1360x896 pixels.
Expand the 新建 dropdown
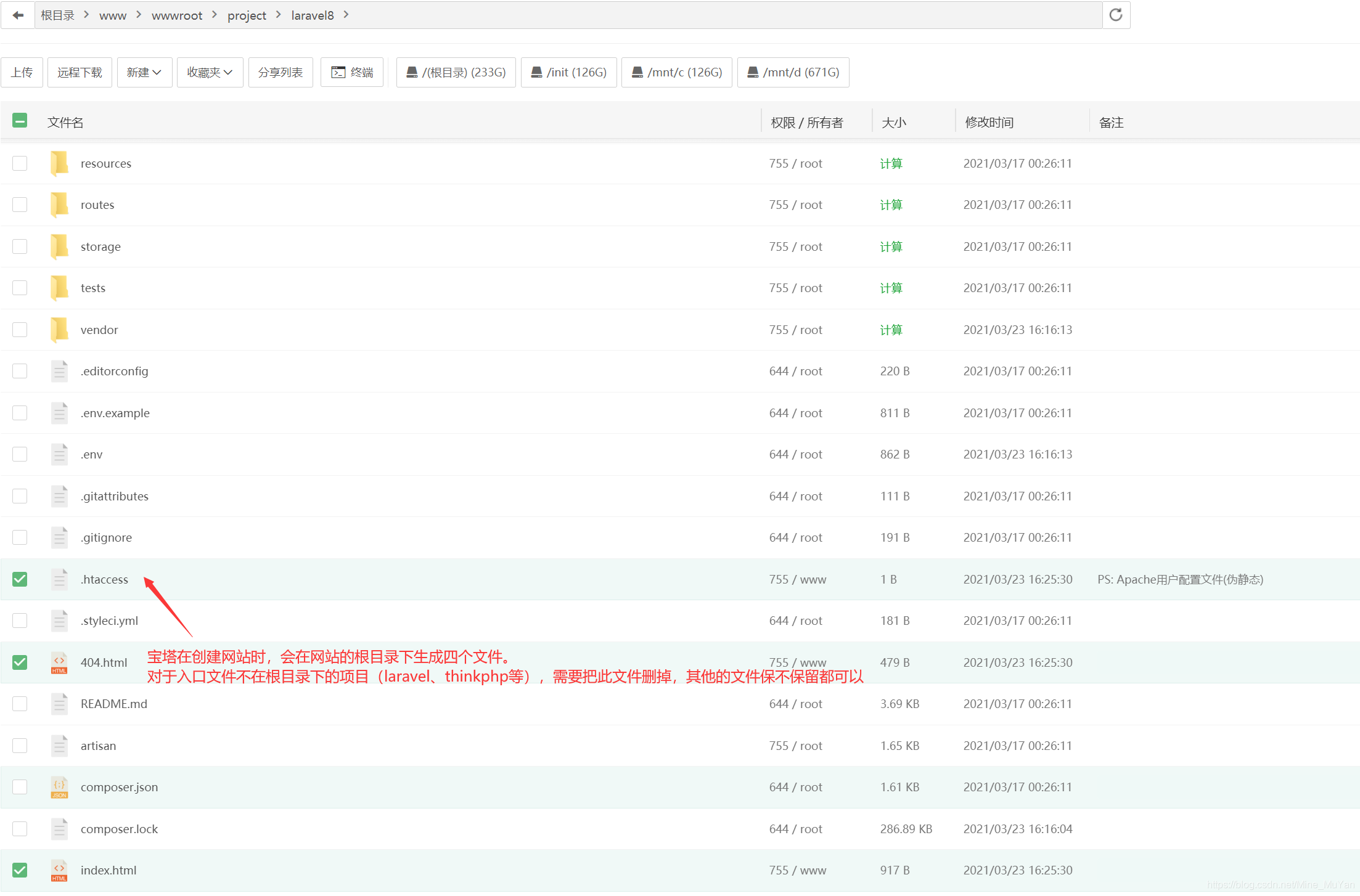[x=144, y=72]
